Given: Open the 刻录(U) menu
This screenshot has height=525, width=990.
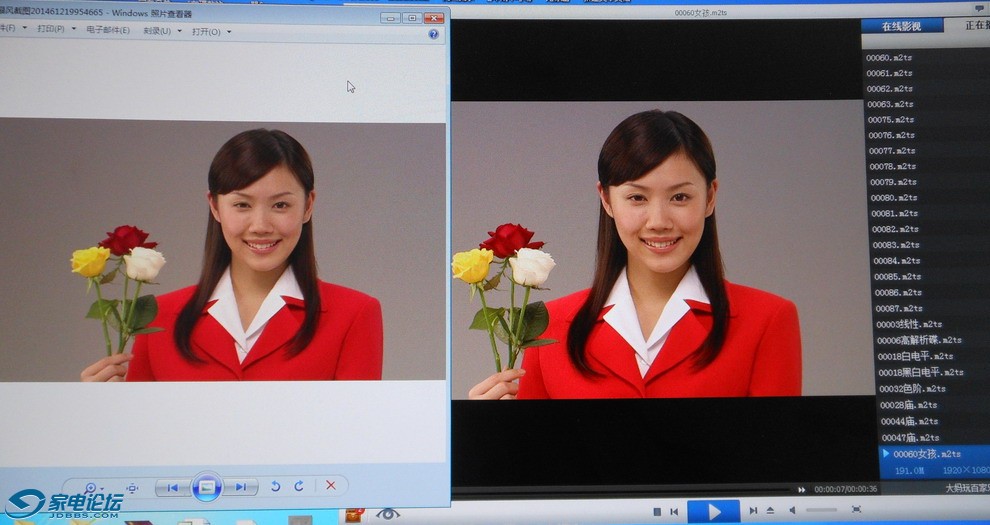Looking at the screenshot, I should coord(162,31).
